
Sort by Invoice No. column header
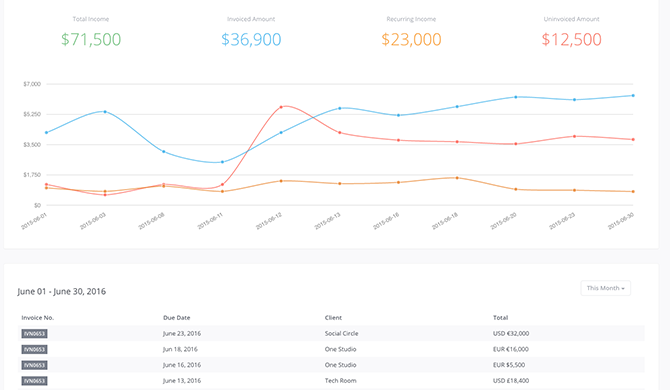point(38,318)
